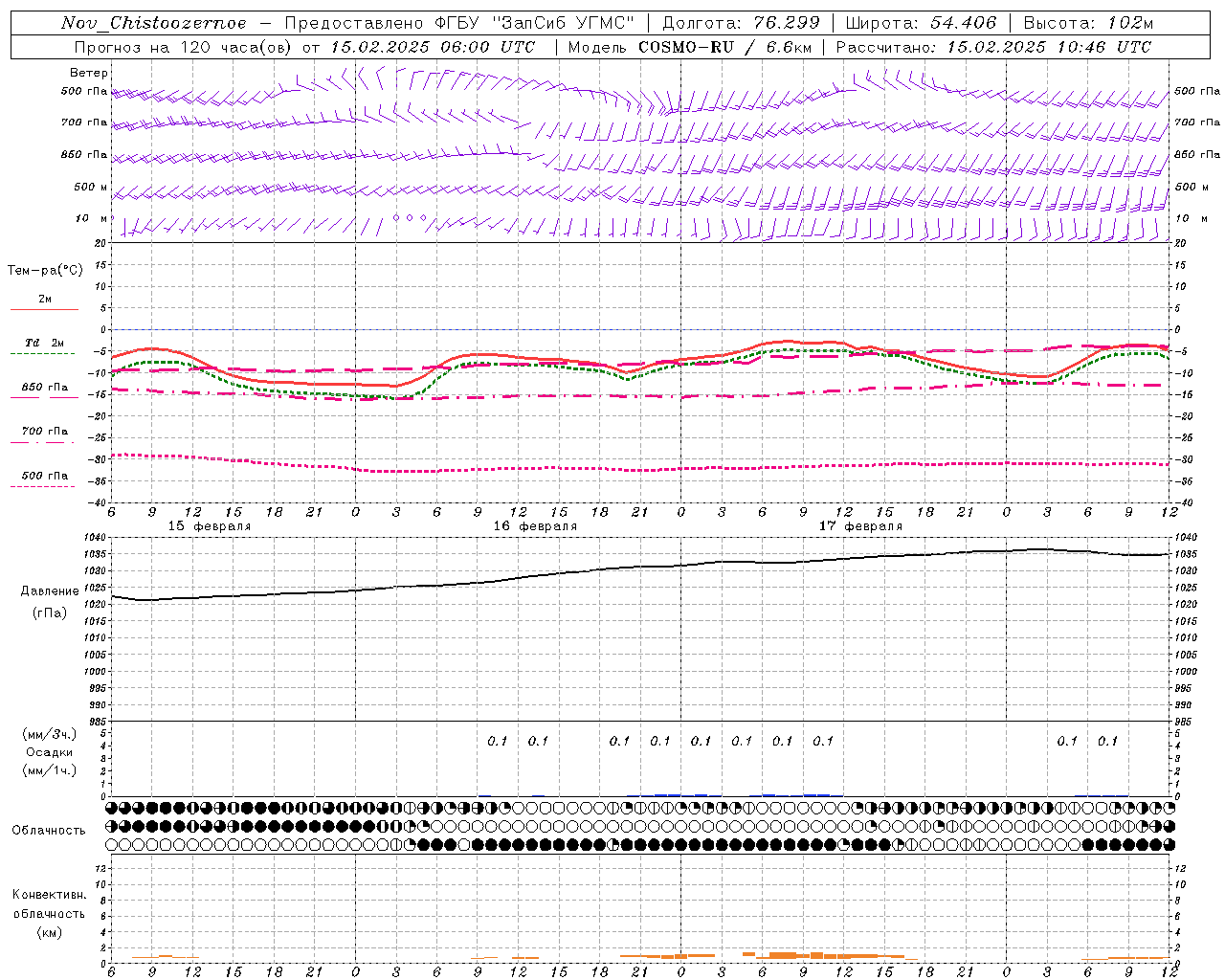This screenshot has width=1225, height=980.
Task: Click the date label 16 февраля
Action: tap(535, 526)
